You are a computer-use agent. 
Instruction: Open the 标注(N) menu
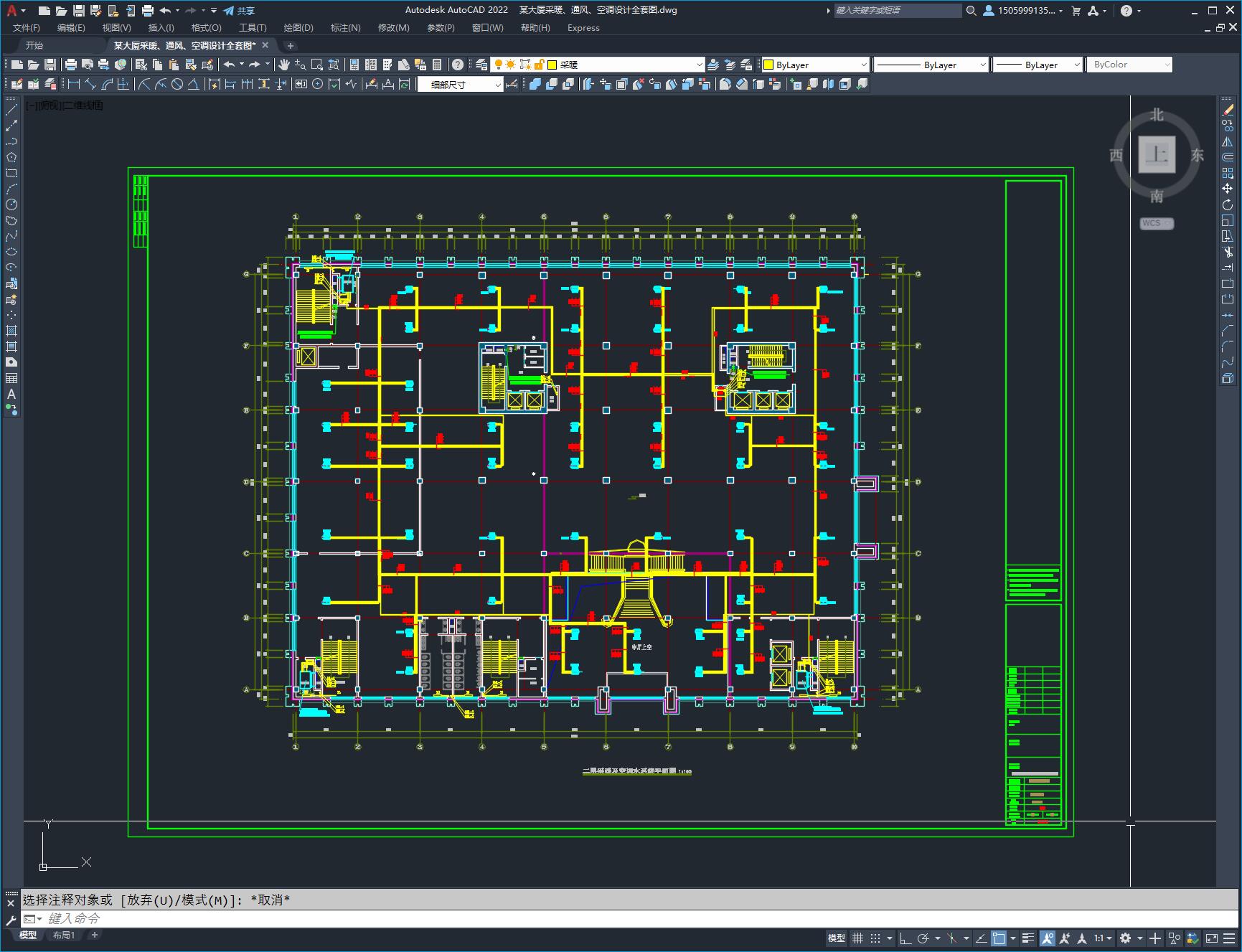click(345, 27)
